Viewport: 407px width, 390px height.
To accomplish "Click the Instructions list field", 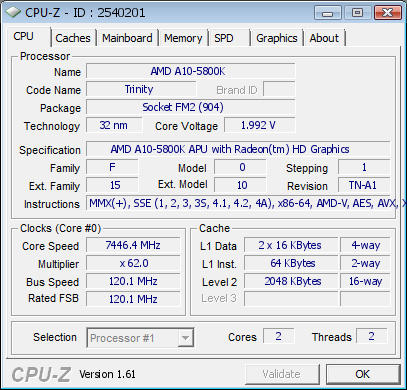I will point(238,203).
